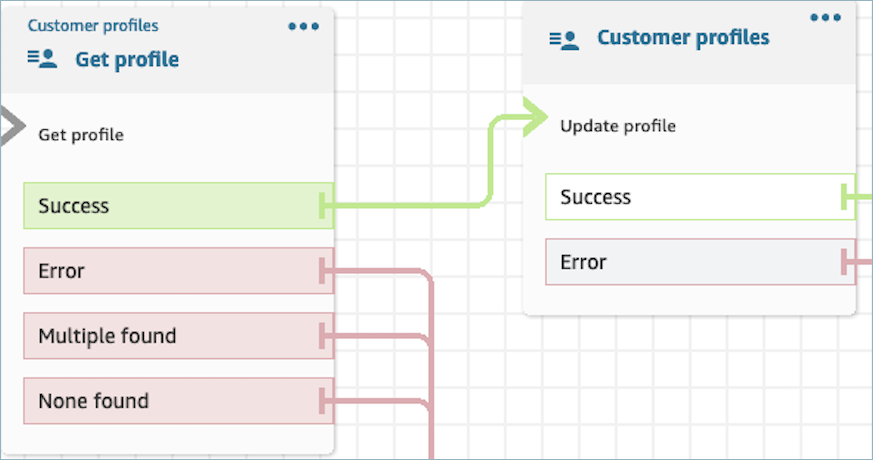Click the profile icon beside the Customer profiles title
The height and width of the screenshot is (460, 873).
pos(564,39)
